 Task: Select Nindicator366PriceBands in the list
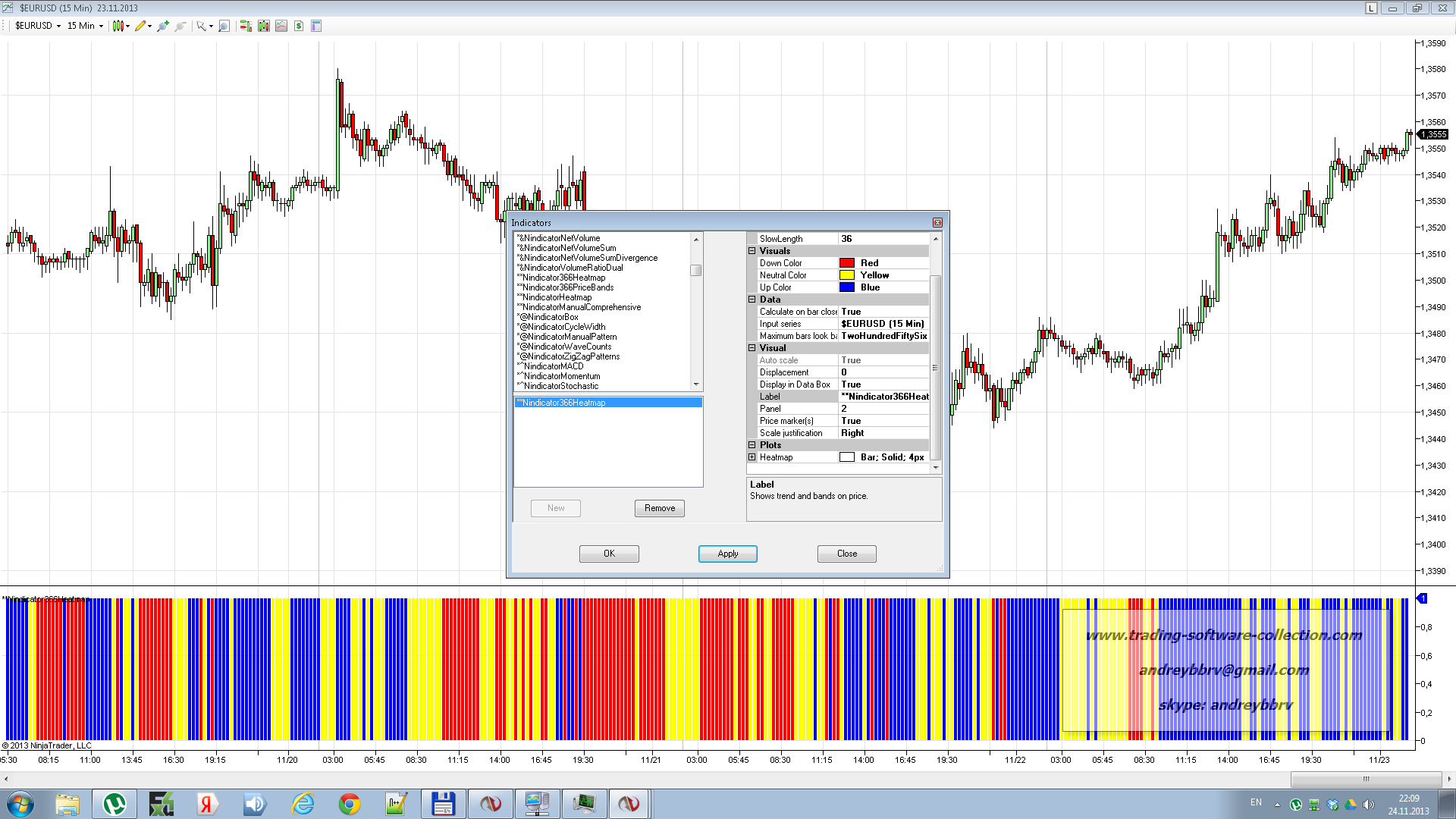tap(567, 287)
